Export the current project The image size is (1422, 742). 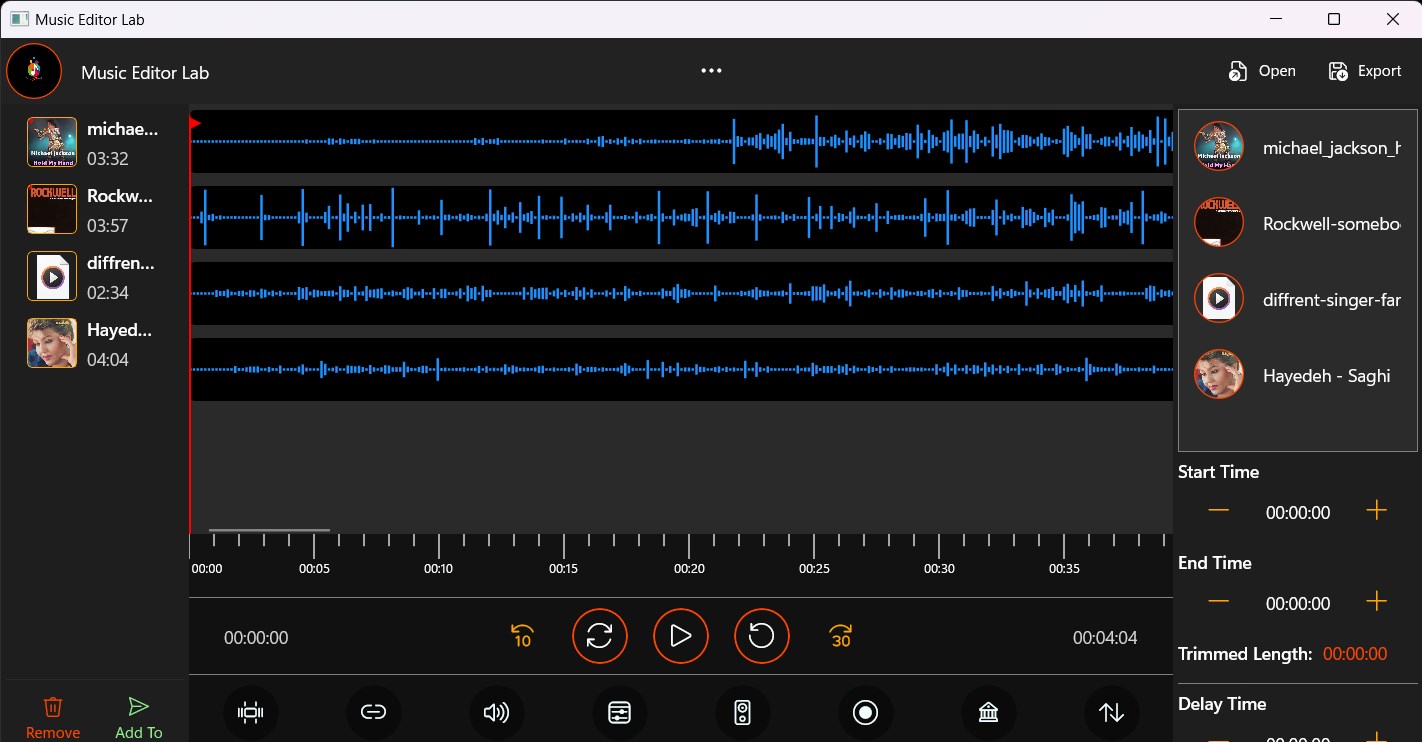tap(1365, 70)
